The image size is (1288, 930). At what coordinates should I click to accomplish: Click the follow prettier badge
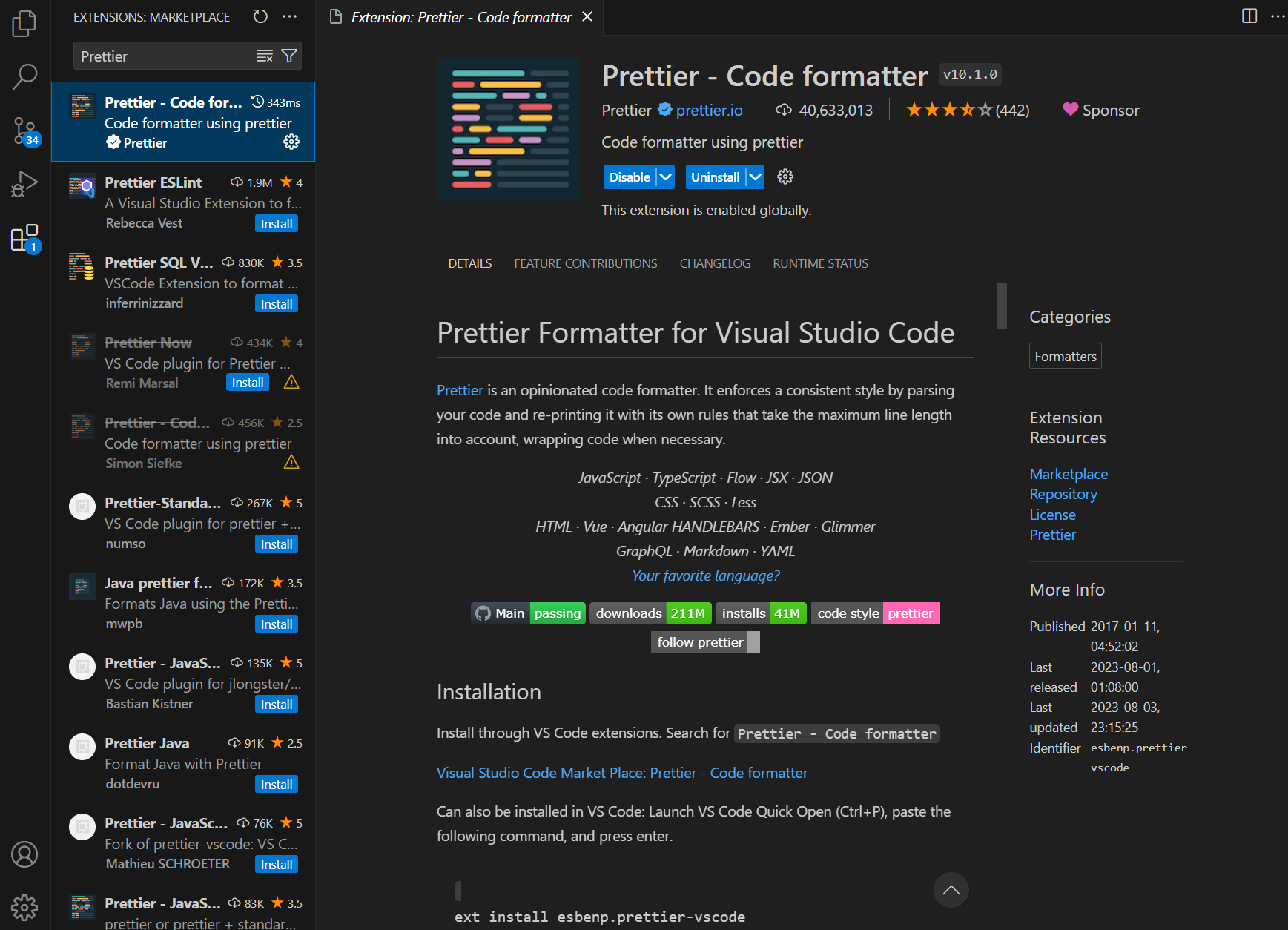(x=705, y=642)
